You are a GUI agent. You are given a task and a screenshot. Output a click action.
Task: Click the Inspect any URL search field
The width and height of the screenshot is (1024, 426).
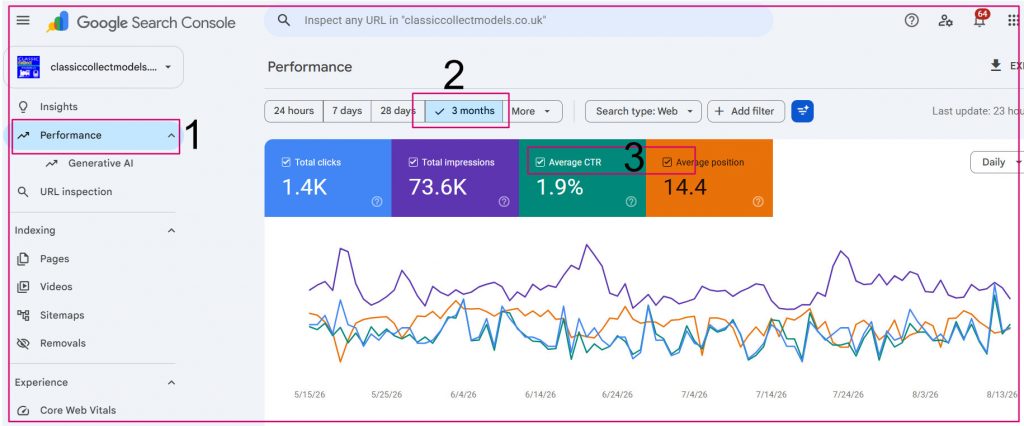pos(519,20)
